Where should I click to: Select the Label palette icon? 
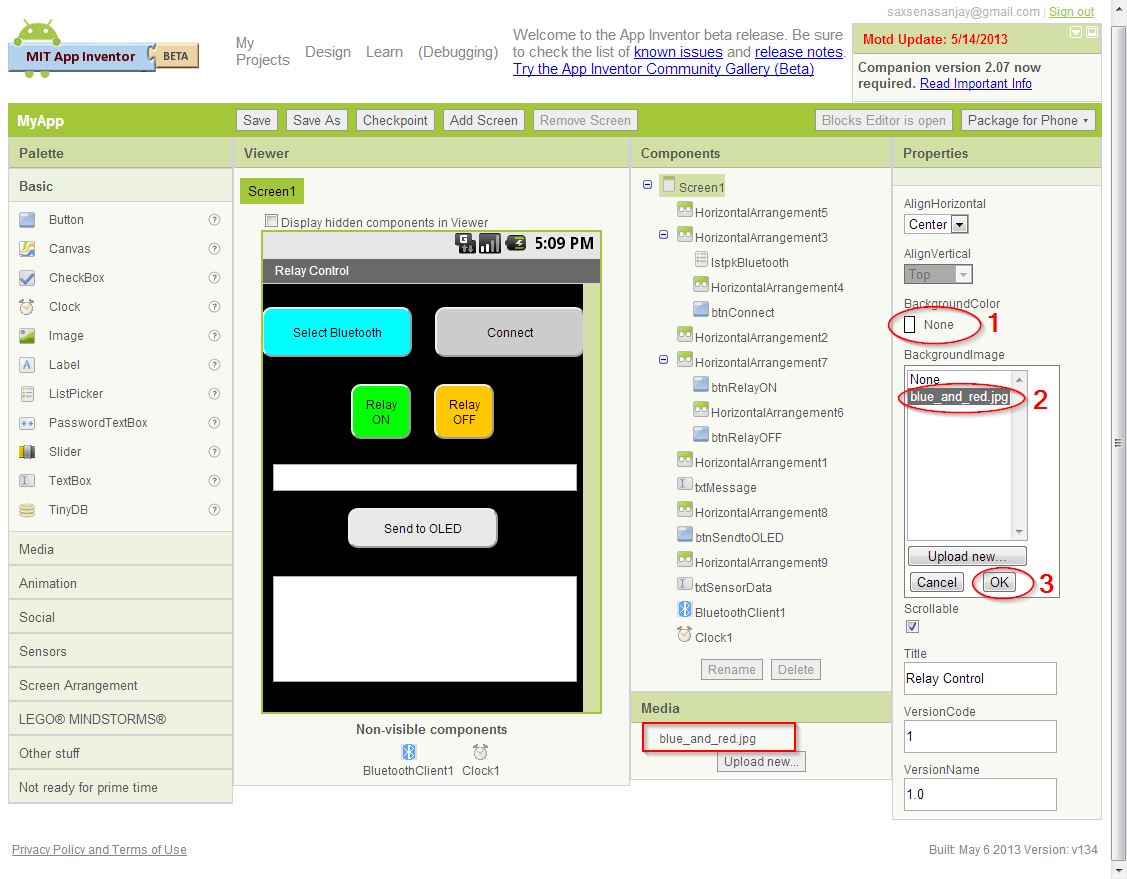coord(27,364)
